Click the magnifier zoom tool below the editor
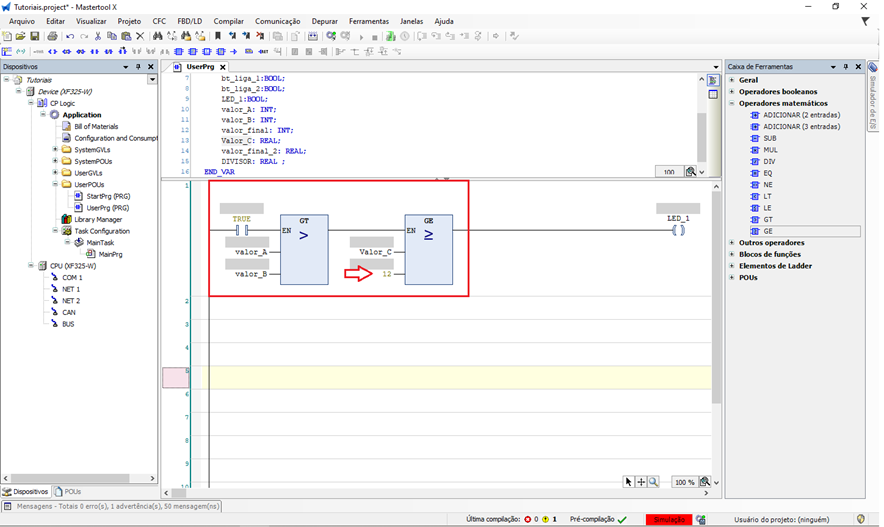 [653, 482]
